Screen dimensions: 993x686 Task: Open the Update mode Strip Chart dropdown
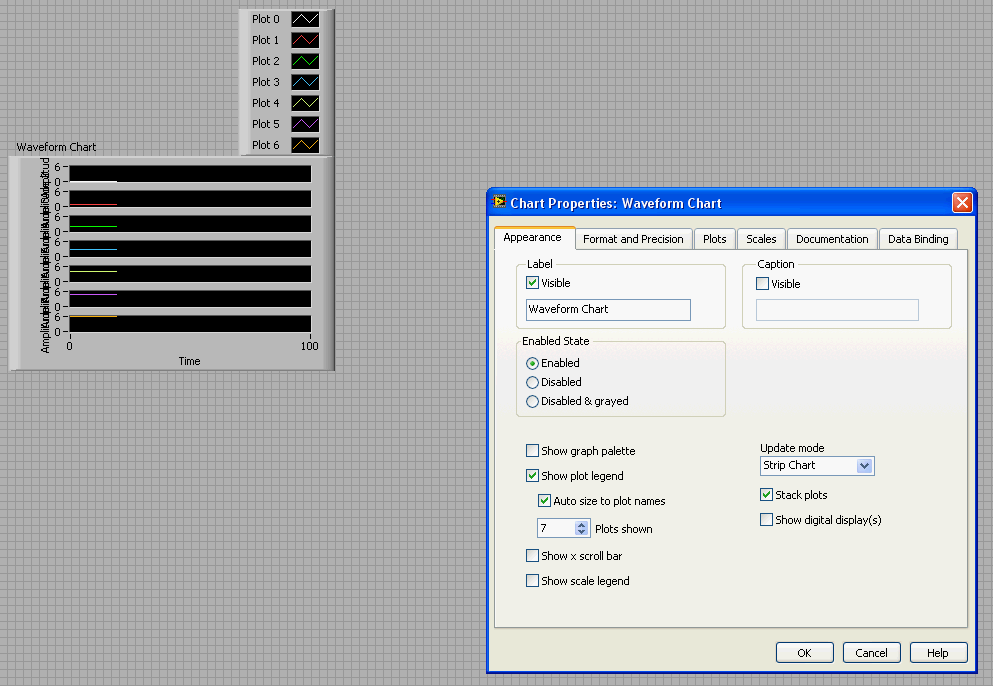pos(865,466)
